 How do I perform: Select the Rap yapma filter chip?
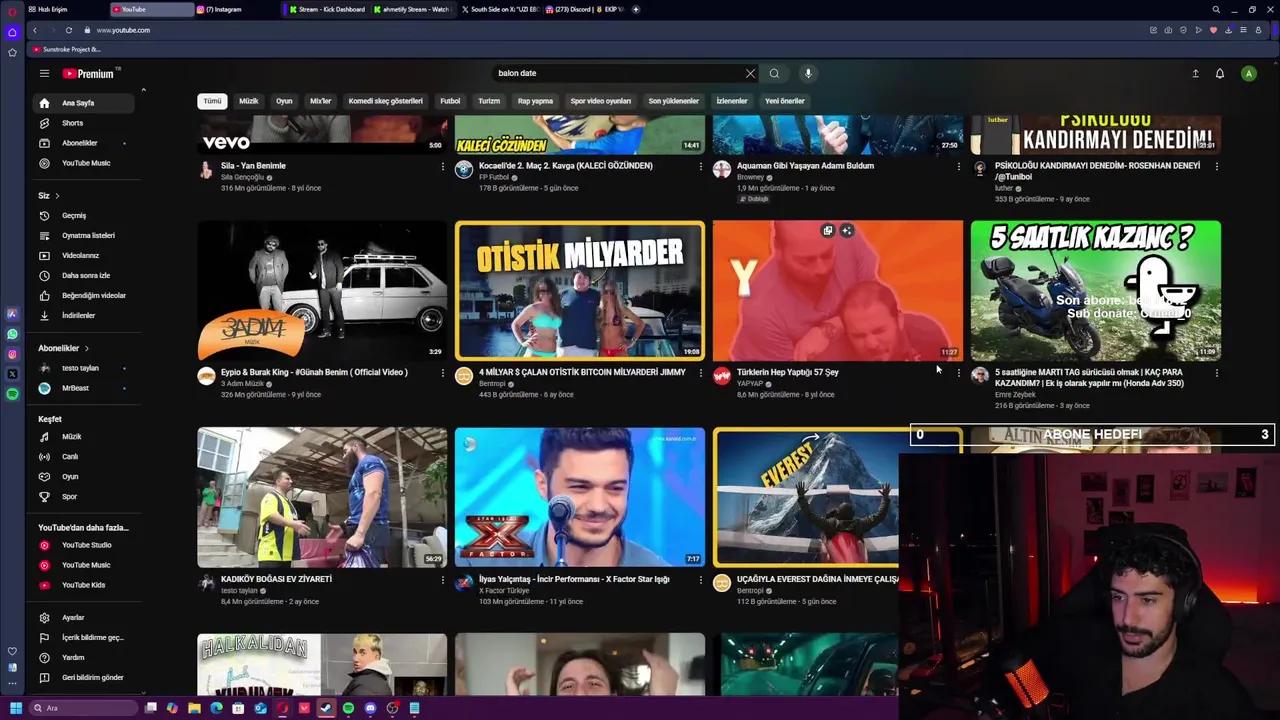coord(535,101)
